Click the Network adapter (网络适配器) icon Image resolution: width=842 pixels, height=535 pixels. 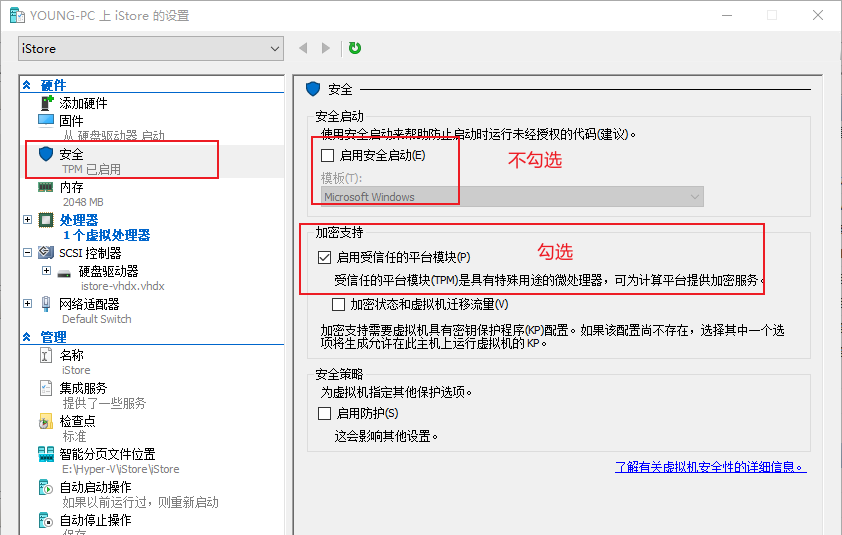[x=46, y=303]
